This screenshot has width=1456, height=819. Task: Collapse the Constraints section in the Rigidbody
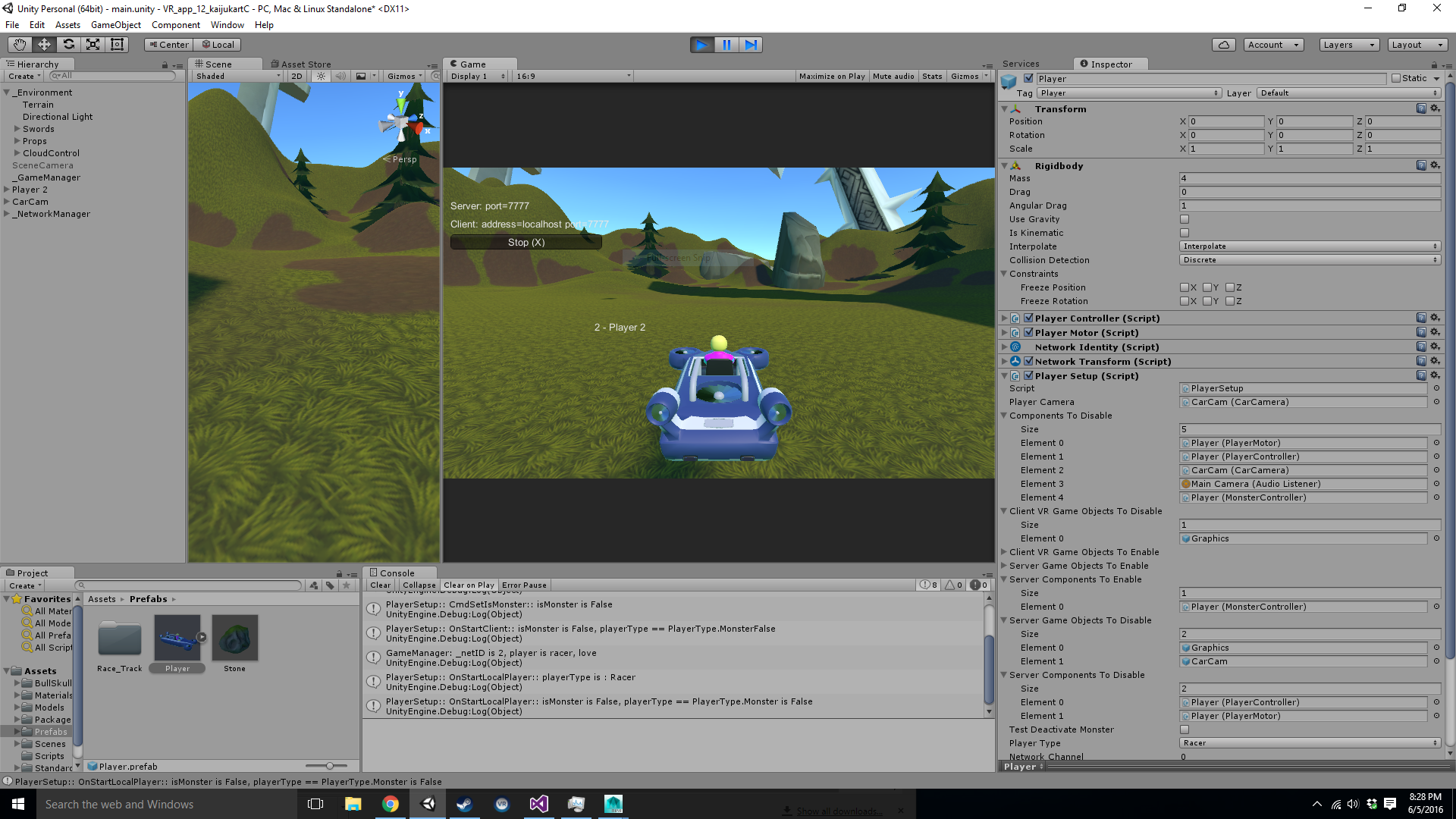pos(1004,274)
